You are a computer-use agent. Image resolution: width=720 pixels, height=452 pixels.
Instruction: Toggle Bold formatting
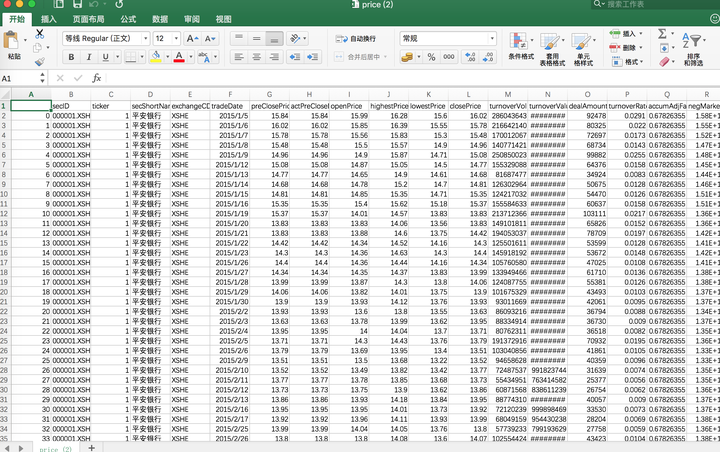point(71,57)
